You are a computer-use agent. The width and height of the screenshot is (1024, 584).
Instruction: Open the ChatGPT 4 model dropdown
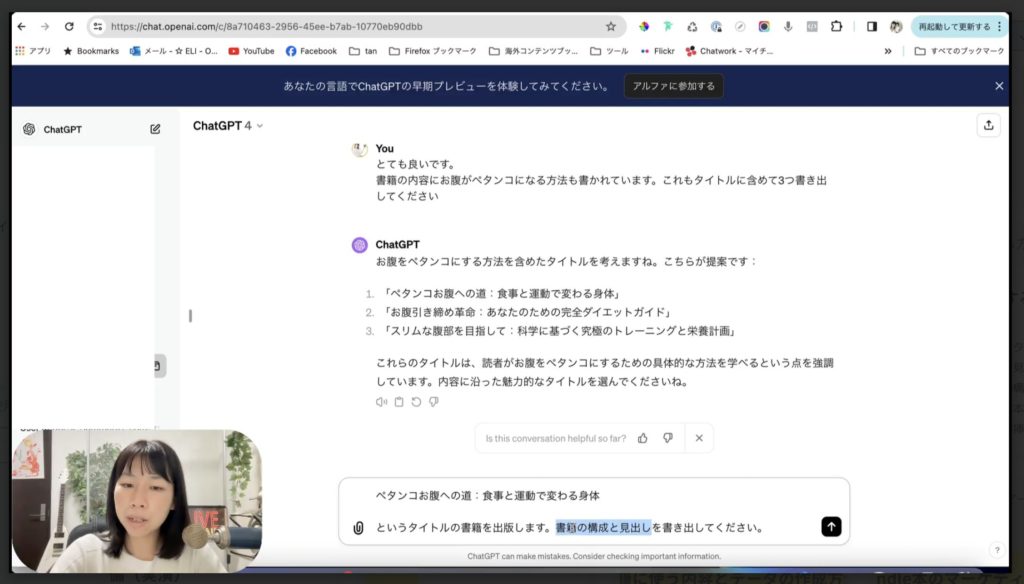[x=228, y=126]
